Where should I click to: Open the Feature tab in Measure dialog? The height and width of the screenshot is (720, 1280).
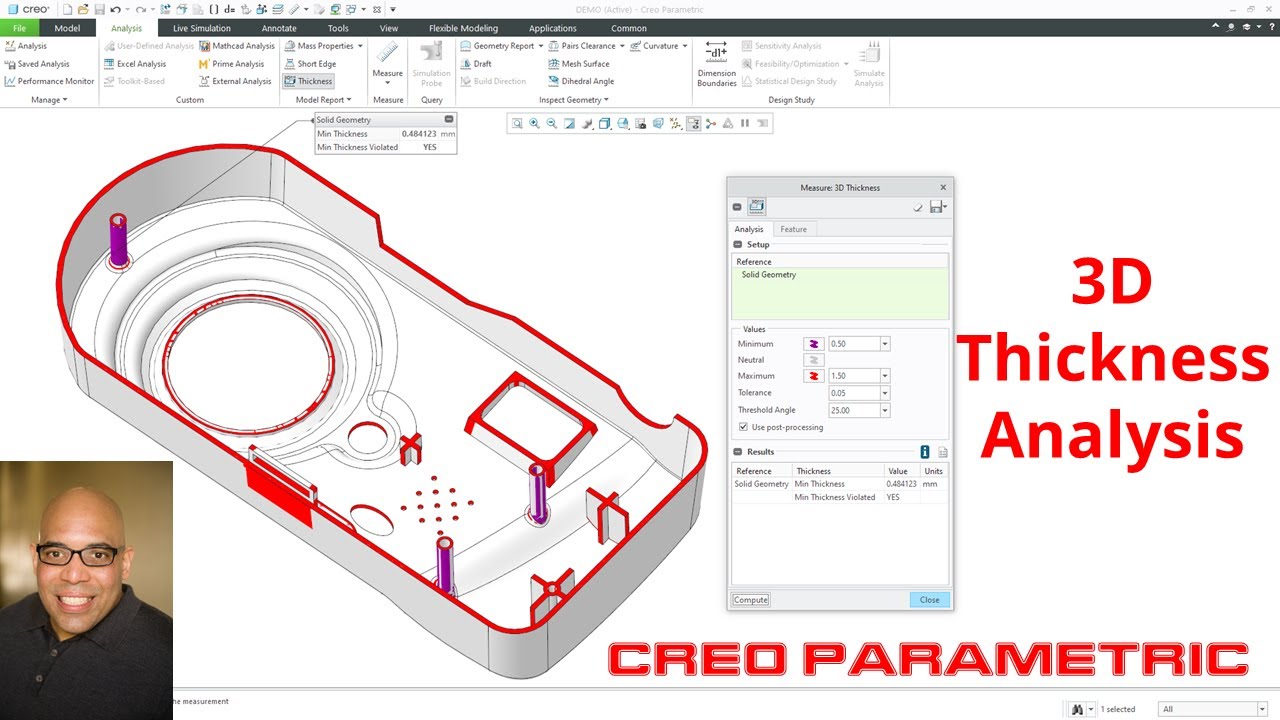point(794,229)
